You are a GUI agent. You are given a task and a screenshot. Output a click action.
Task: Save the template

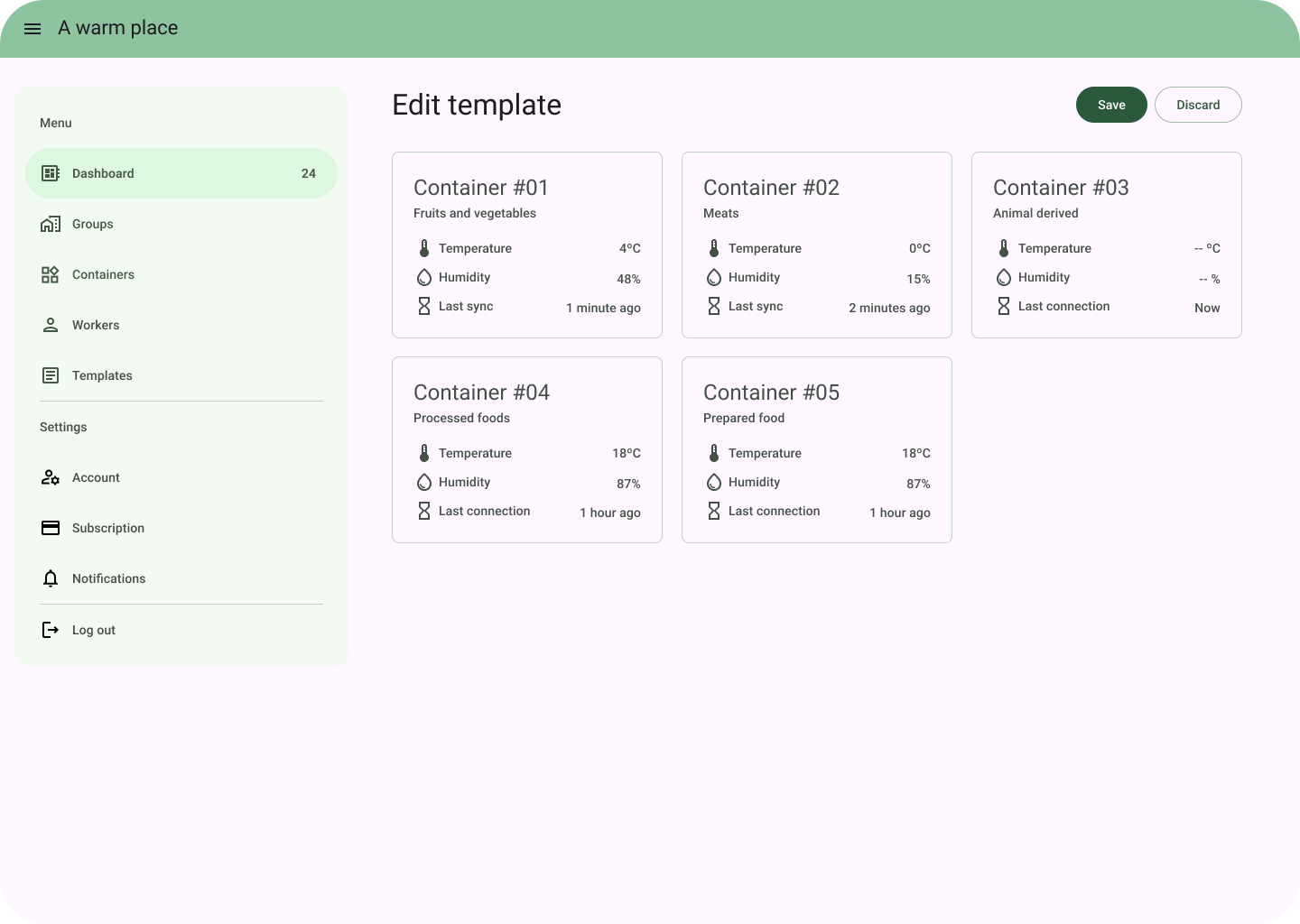coord(1111,105)
